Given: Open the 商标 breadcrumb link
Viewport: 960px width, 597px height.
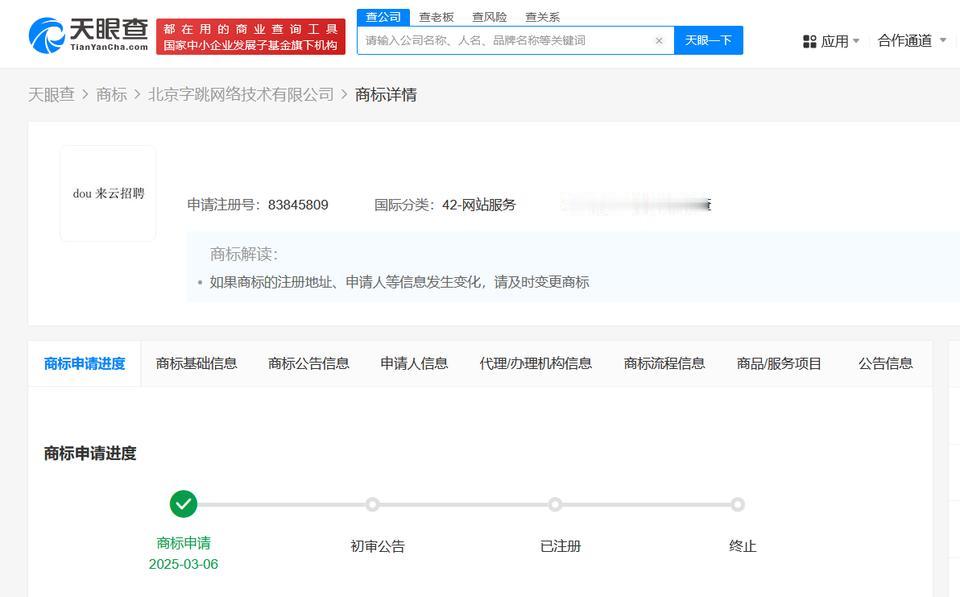Looking at the screenshot, I should click(111, 94).
